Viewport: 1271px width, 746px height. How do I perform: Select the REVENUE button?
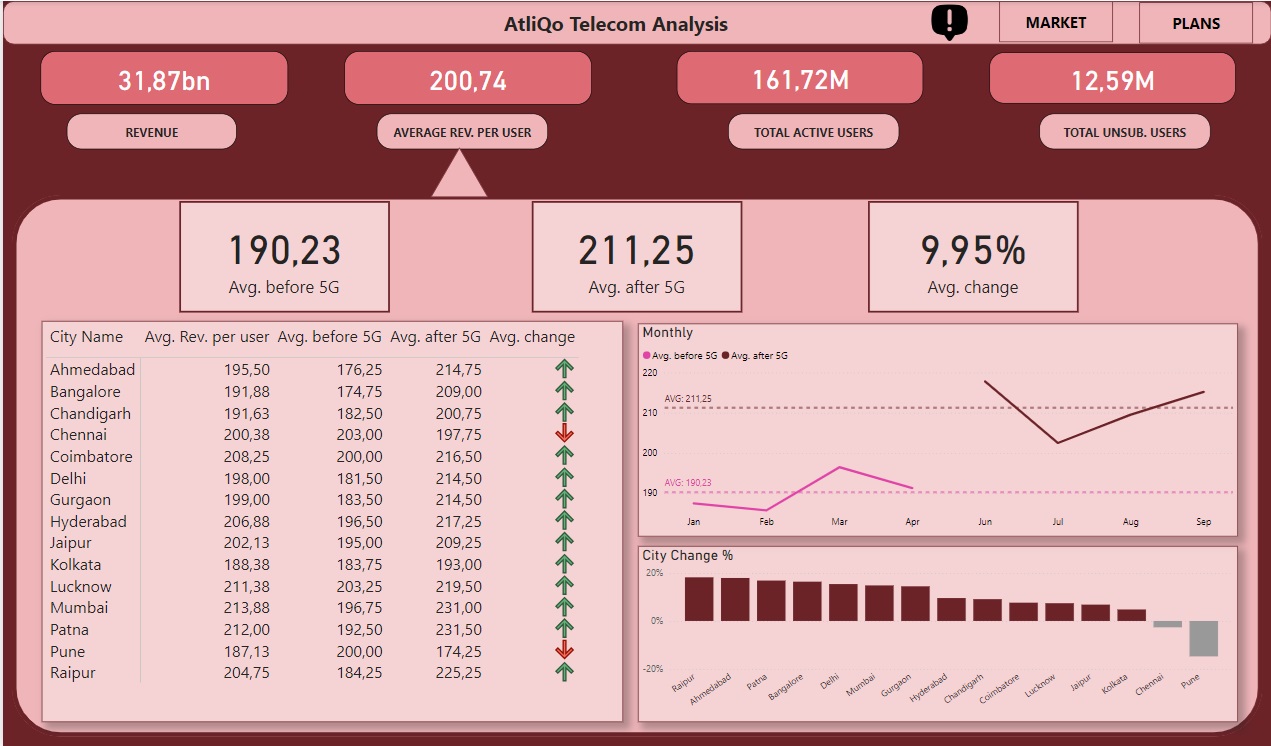coord(152,132)
